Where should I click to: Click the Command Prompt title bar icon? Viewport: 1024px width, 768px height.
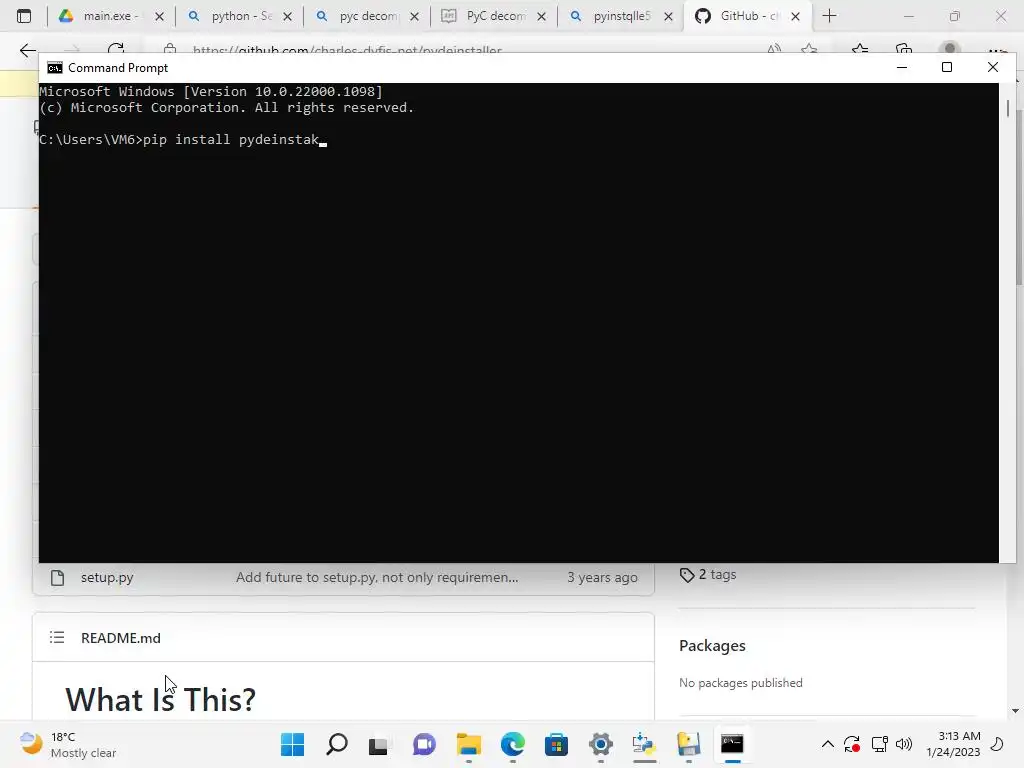55,68
